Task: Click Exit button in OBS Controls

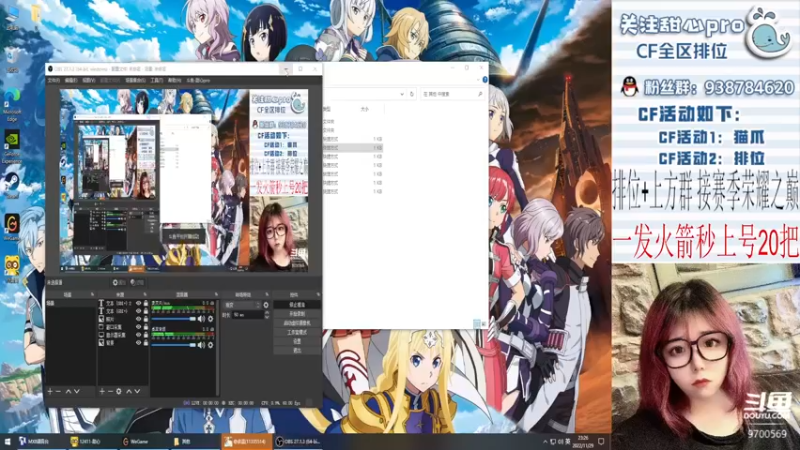Action: pos(297,351)
